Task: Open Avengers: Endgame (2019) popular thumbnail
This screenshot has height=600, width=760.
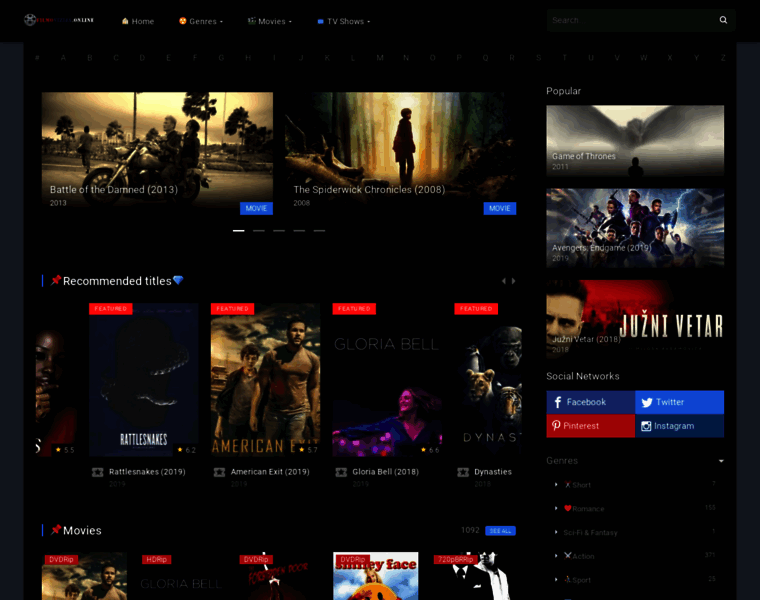Action: pyautogui.click(x=635, y=228)
